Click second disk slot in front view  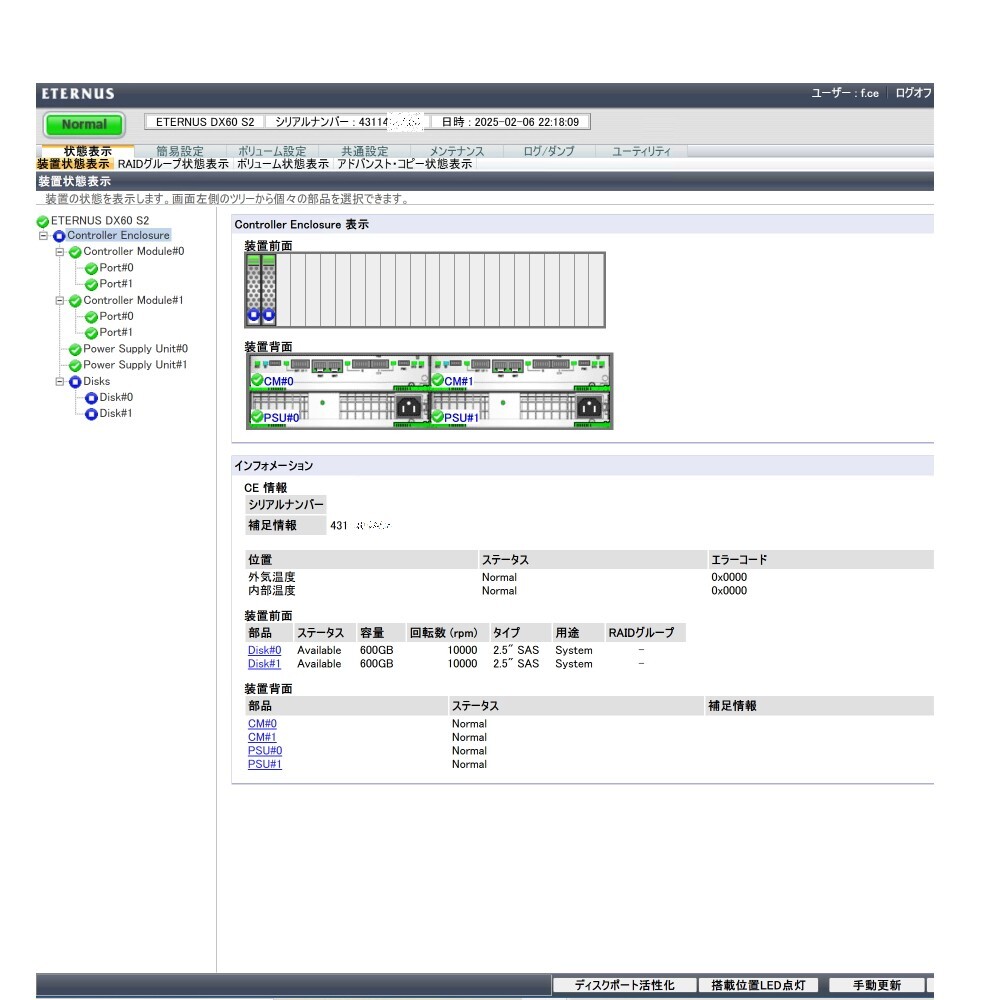(268, 290)
